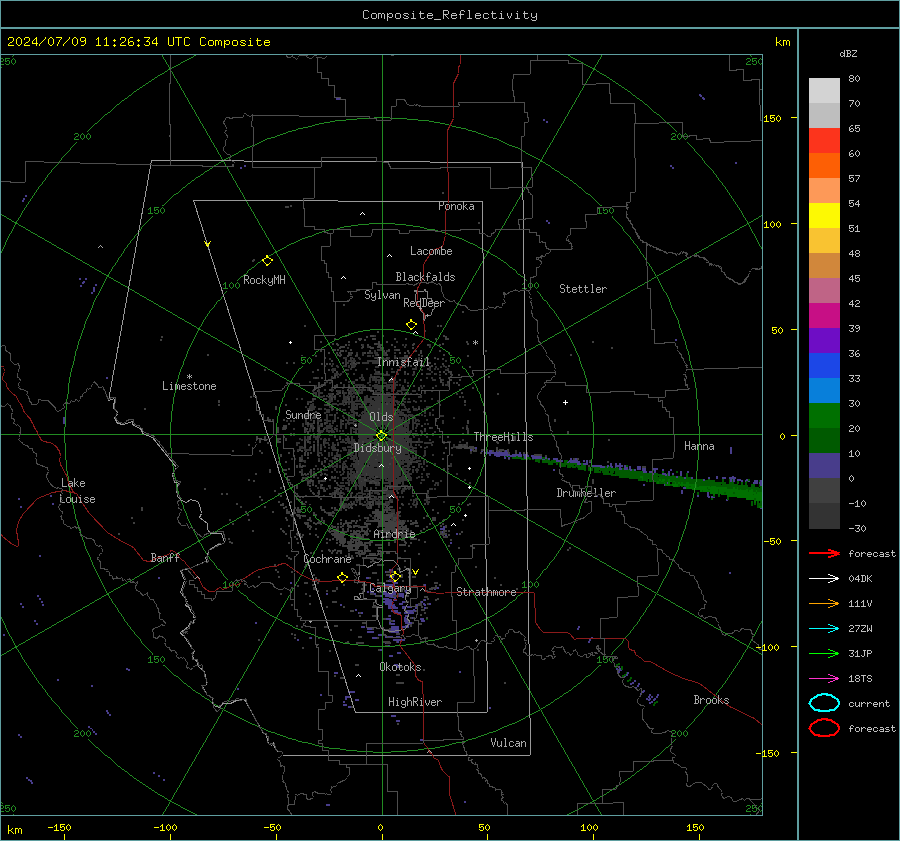Screen dimensions: 900x841
Task: Click the Cochrane label
Action: [x=327, y=559]
